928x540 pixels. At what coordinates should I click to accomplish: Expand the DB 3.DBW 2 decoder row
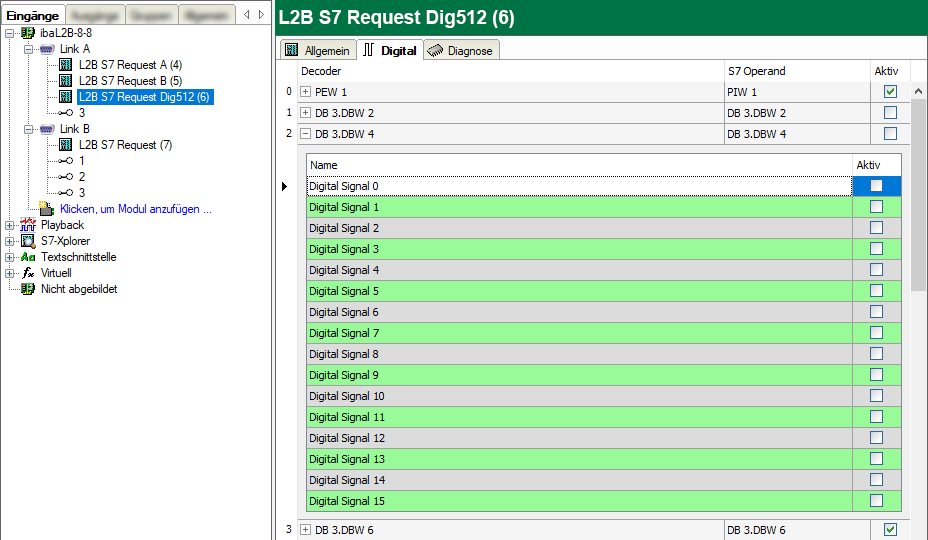click(305, 112)
